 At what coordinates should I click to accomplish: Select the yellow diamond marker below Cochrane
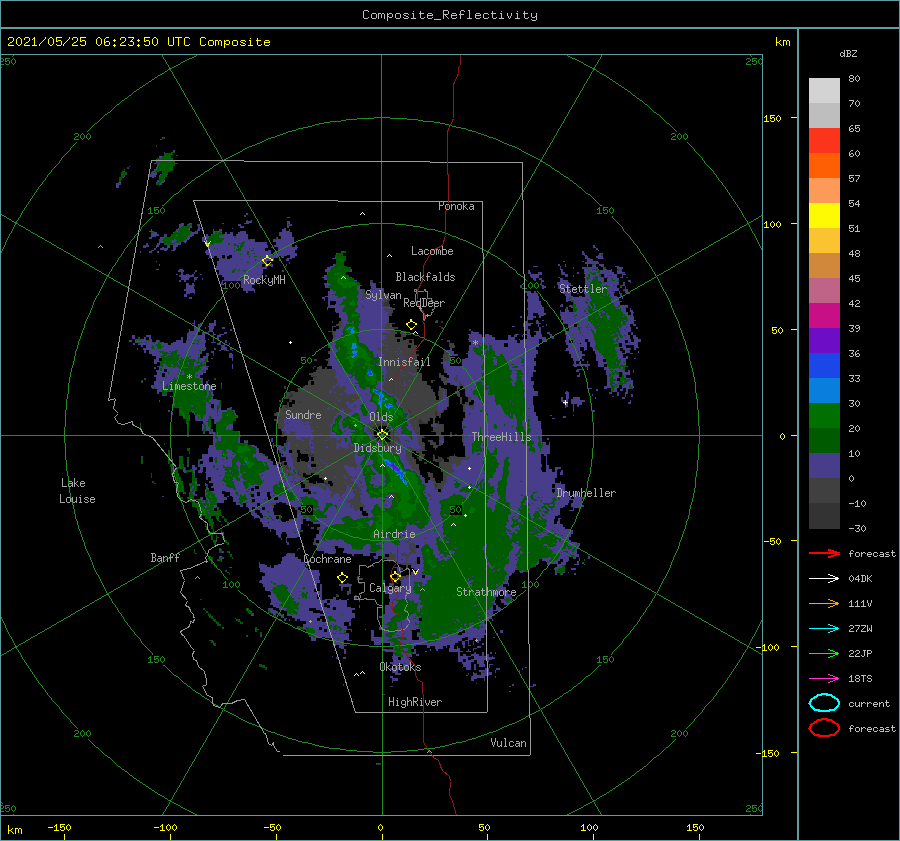(343, 578)
